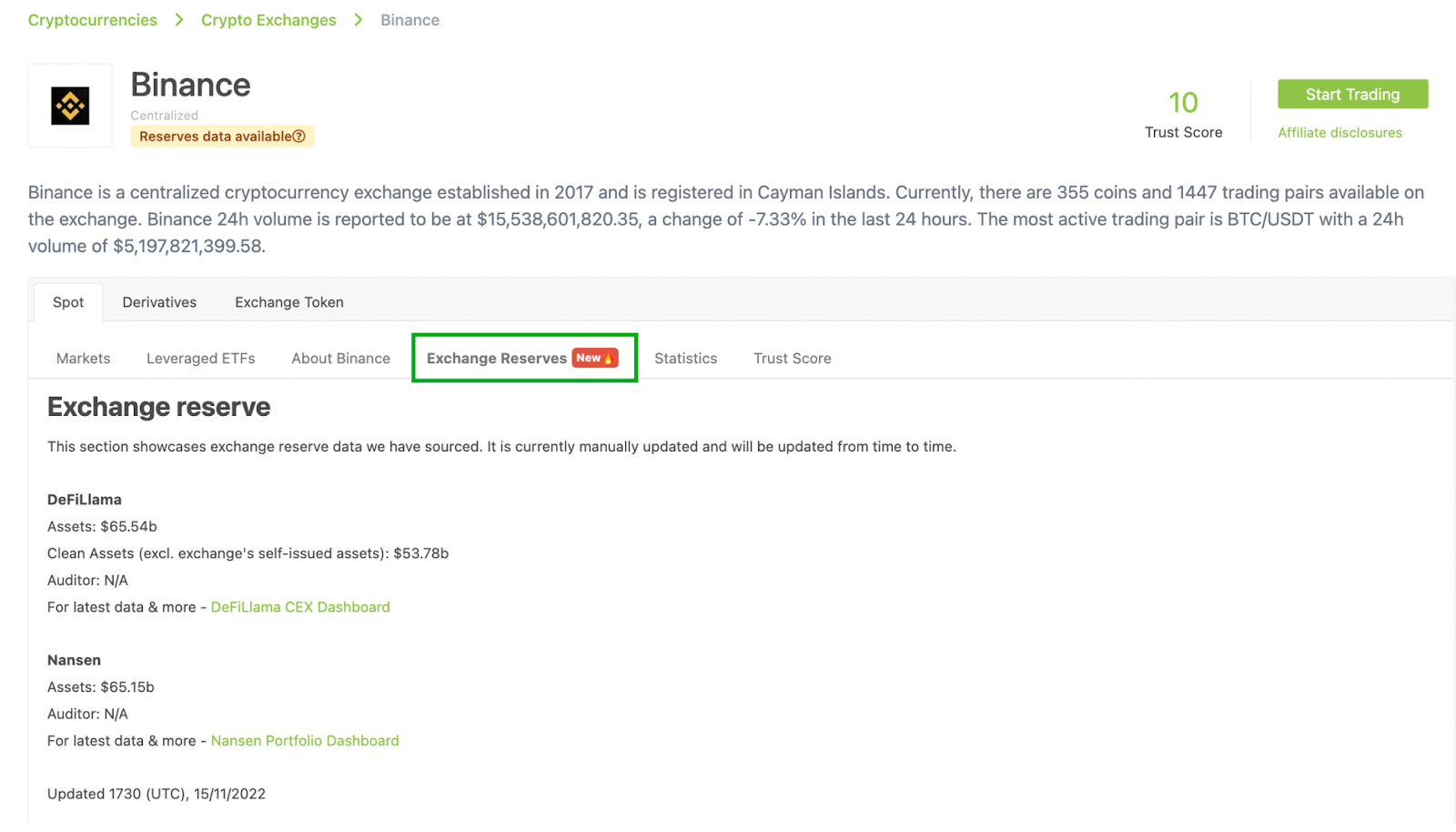Open the Exchange Token tab

tap(289, 302)
